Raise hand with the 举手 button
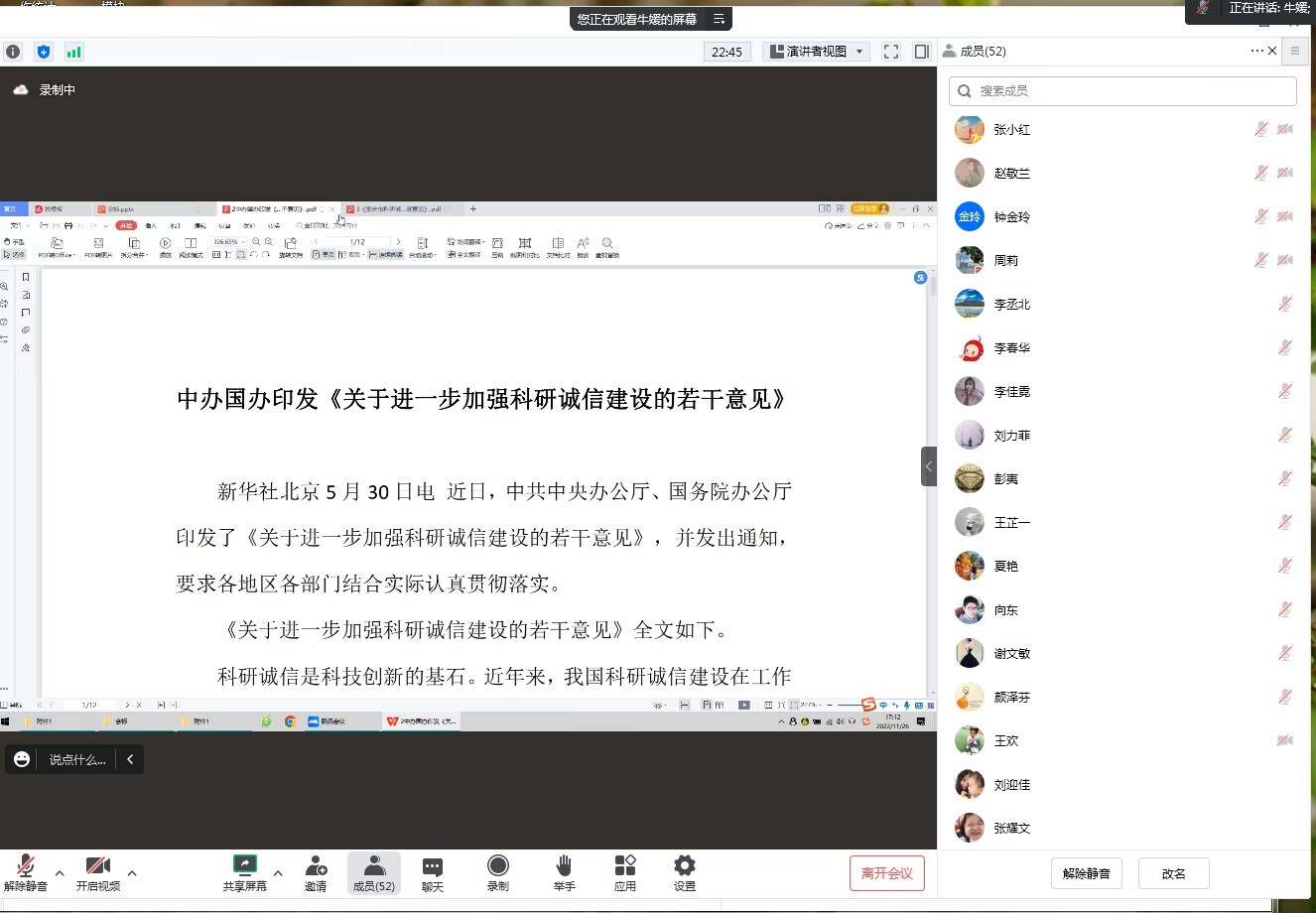 pos(564,873)
